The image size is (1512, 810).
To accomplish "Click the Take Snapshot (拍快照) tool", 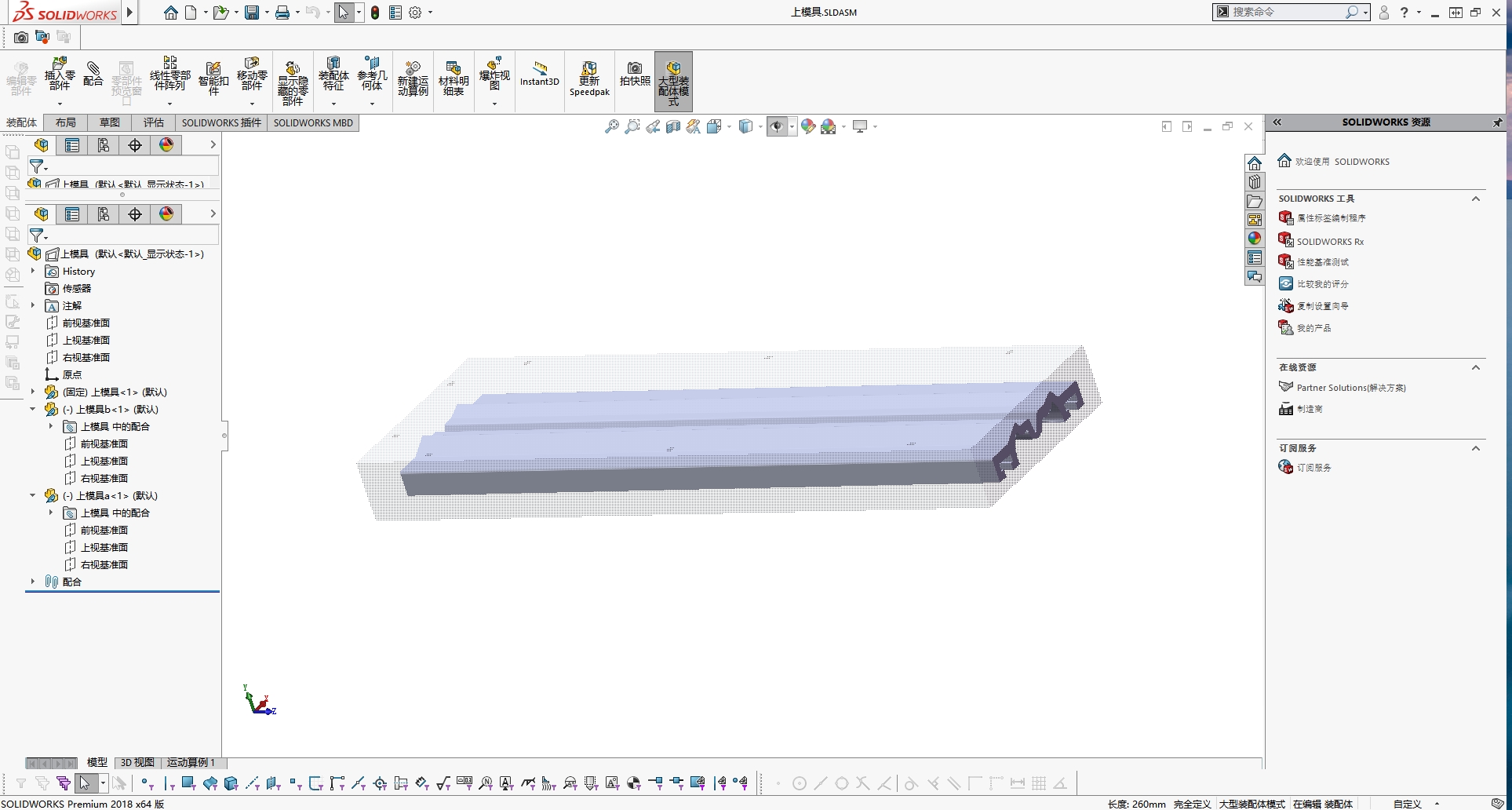I will [635, 75].
